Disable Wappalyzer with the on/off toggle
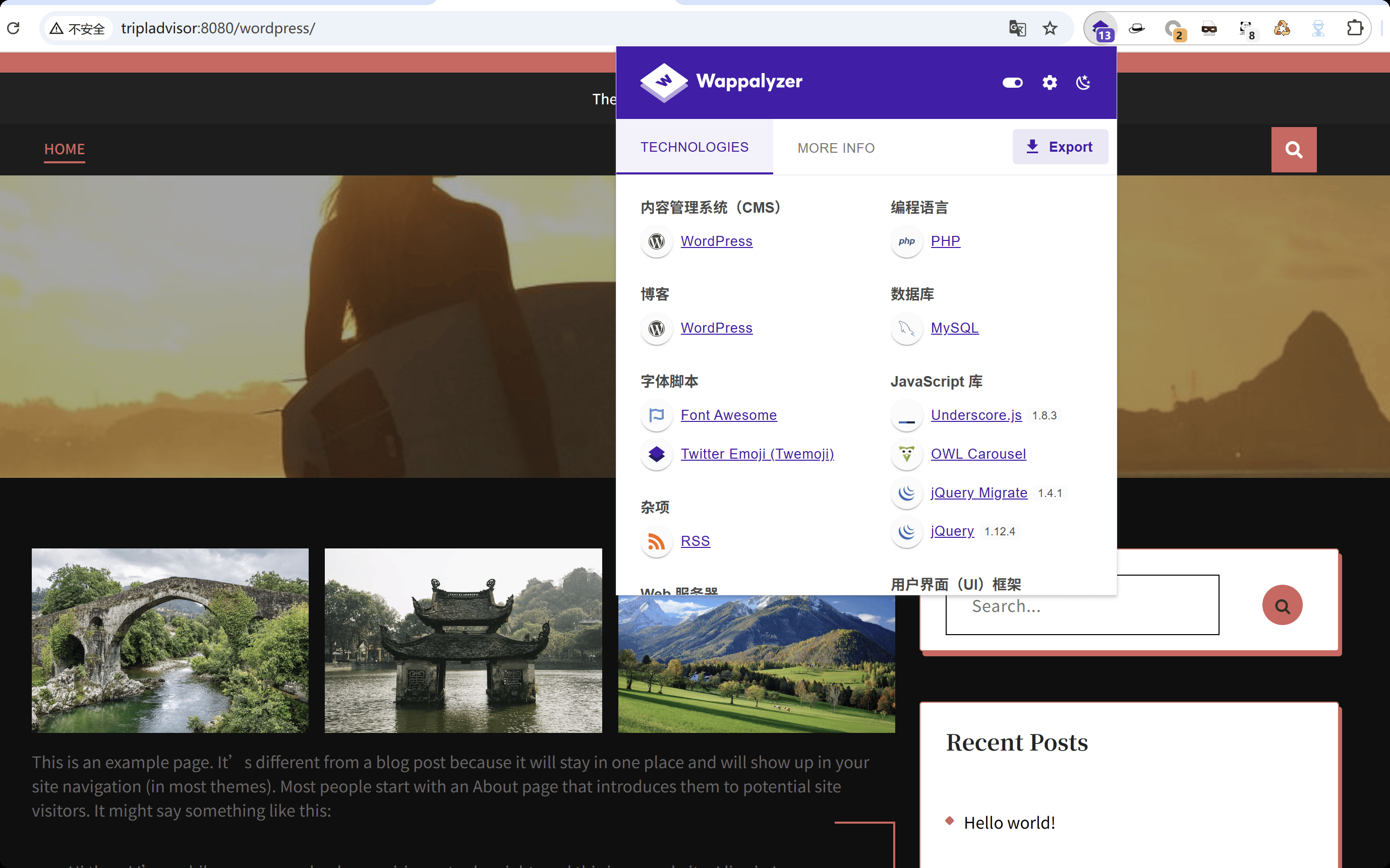Viewport: 1390px width, 868px height. (x=1012, y=83)
